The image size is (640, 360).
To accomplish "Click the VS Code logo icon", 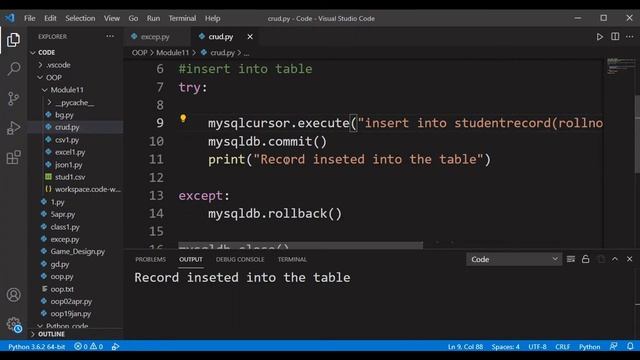I will click(10, 18).
